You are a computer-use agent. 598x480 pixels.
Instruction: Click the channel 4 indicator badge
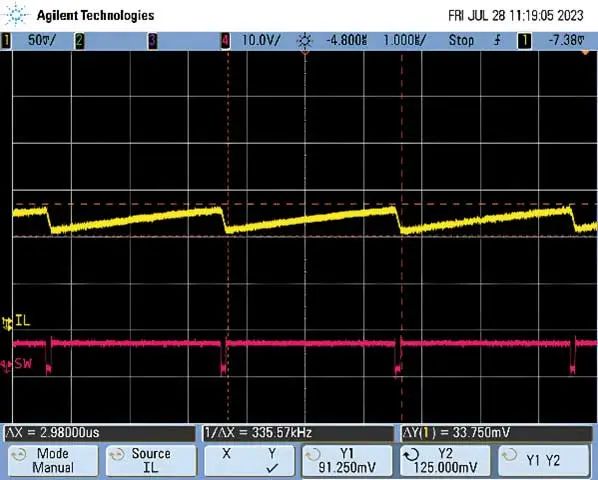(x=225, y=40)
